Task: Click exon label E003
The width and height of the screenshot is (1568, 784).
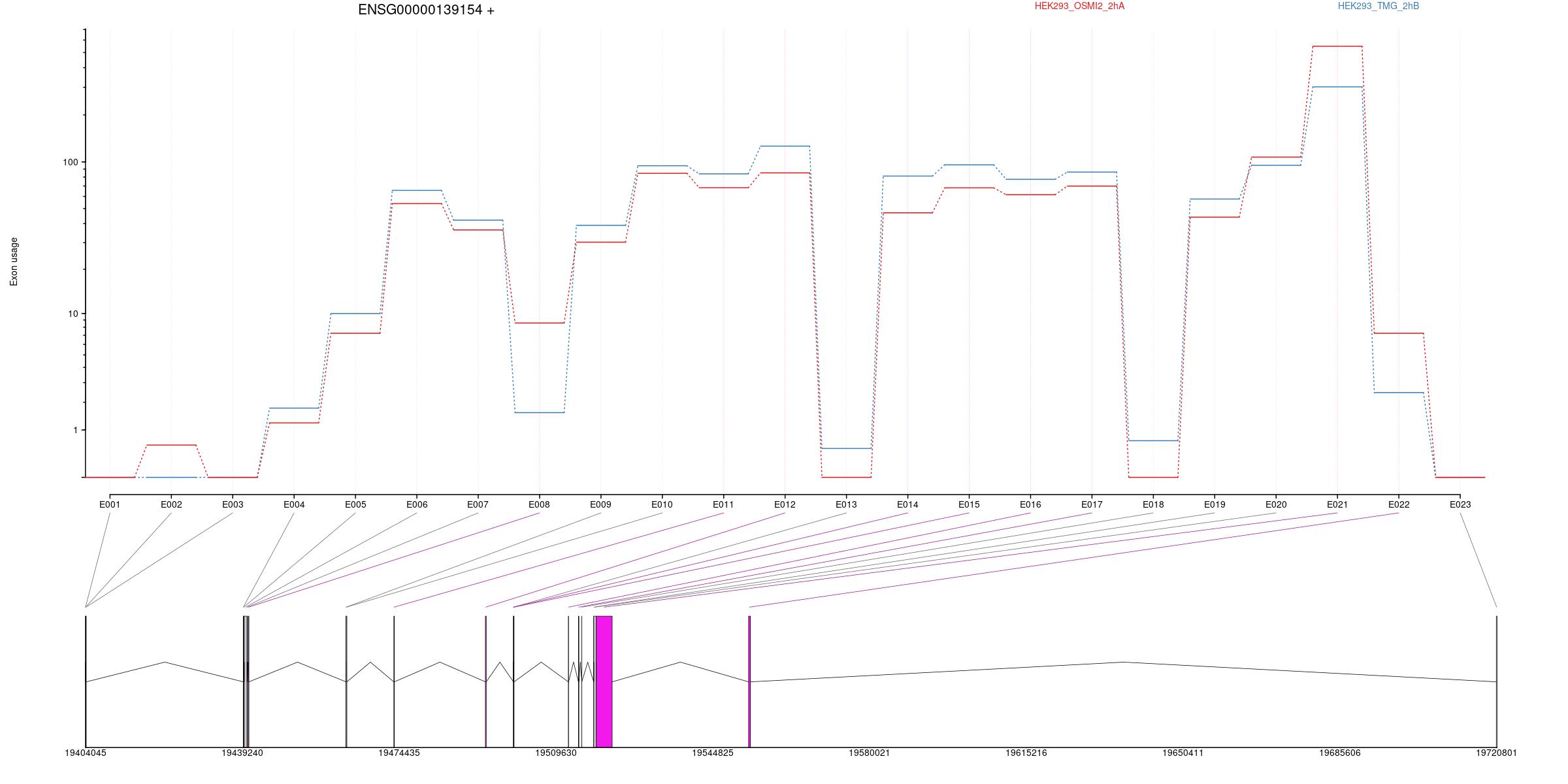Action: click(233, 504)
